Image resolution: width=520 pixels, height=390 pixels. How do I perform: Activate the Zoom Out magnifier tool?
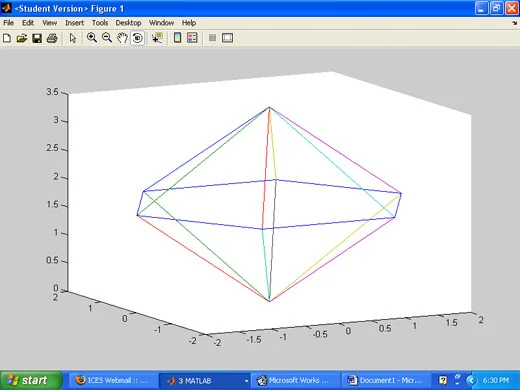(x=107, y=38)
